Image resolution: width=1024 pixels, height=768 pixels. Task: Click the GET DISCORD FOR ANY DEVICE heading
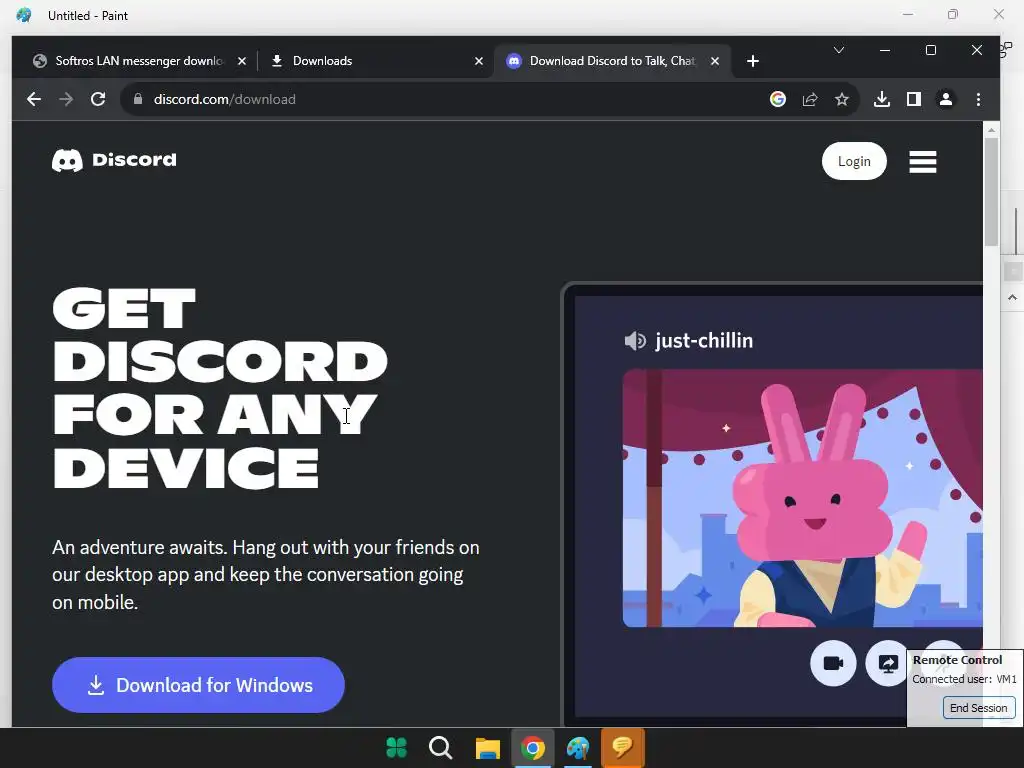point(219,389)
